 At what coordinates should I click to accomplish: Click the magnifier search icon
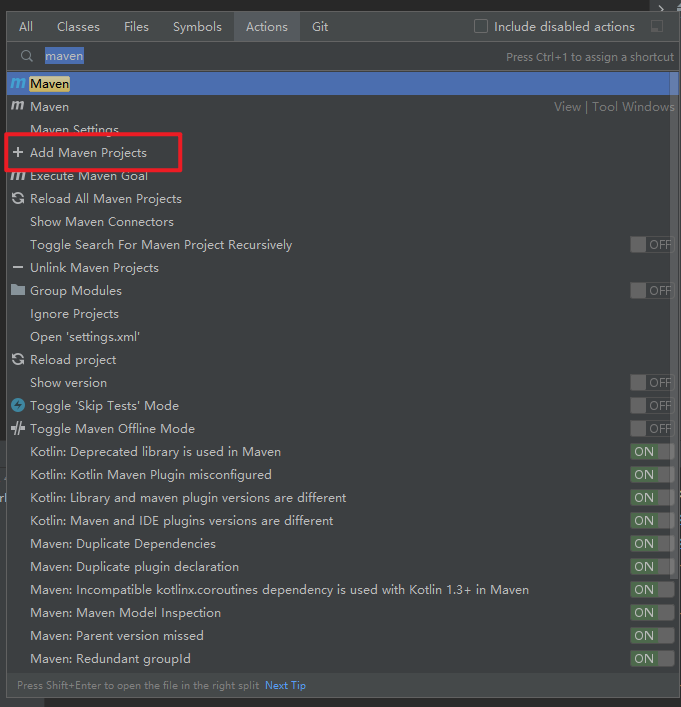[x=27, y=56]
